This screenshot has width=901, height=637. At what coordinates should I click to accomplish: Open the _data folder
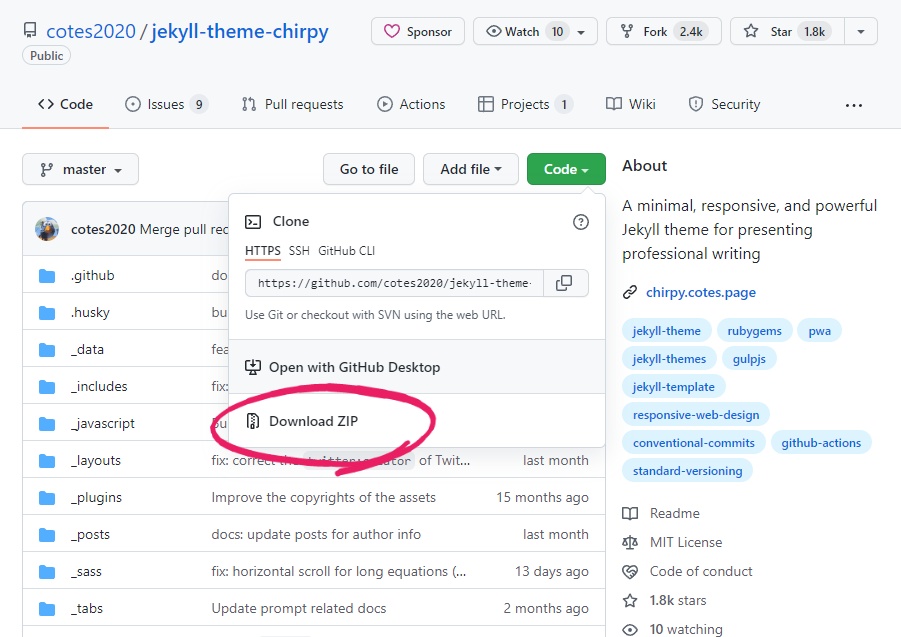coord(87,349)
